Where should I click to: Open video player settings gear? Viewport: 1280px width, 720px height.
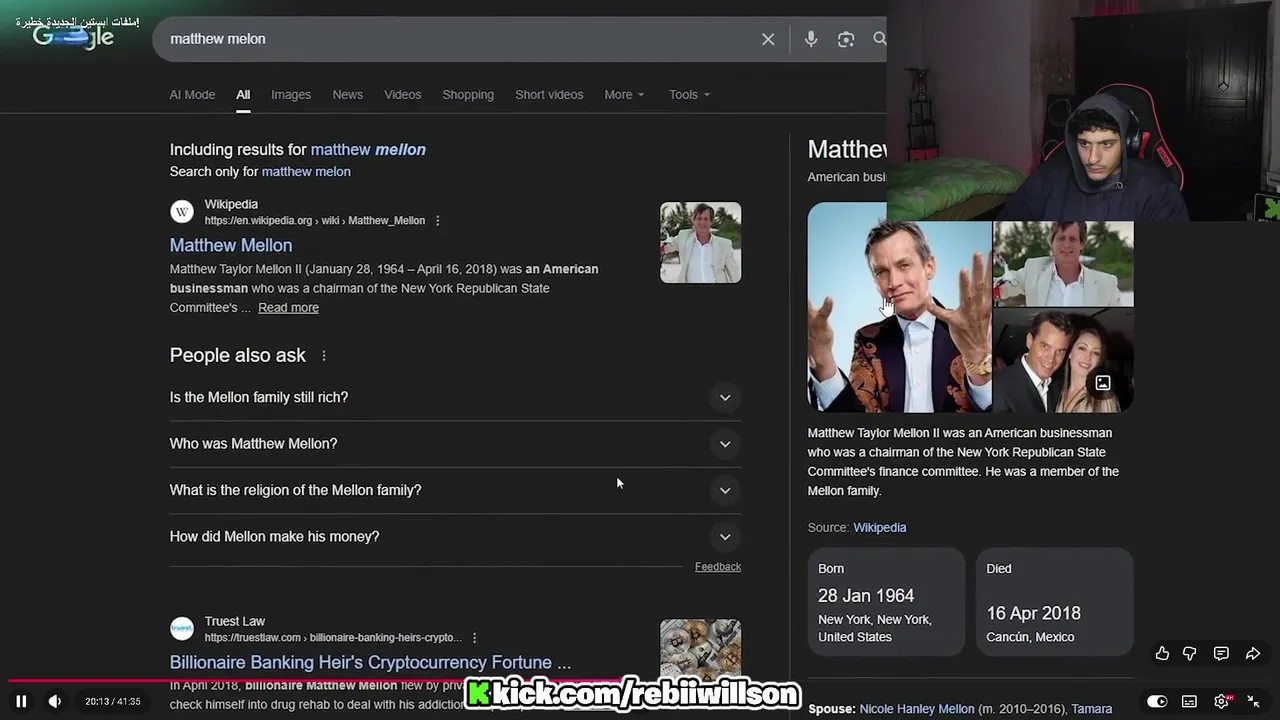[x=1221, y=701]
